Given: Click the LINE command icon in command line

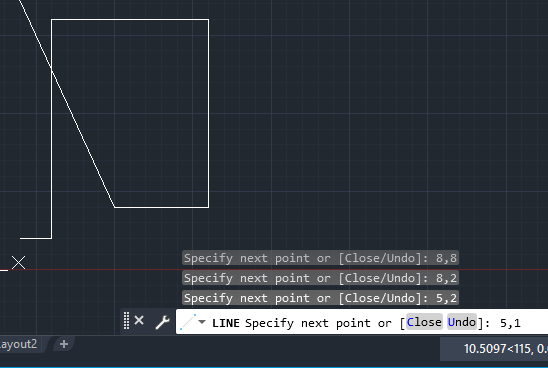Looking at the screenshot, I should [188, 322].
